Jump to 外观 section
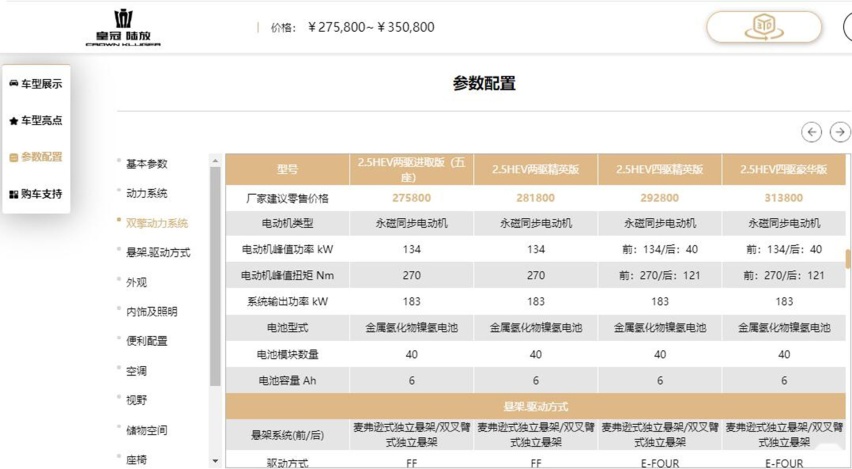This screenshot has width=852, height=469. click(x=136, y=282)
